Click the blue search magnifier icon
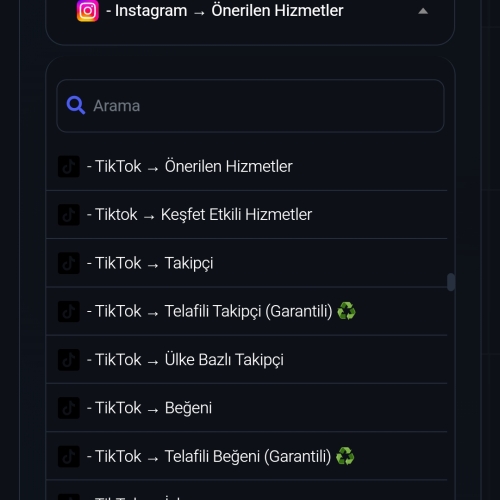Screen dimensions: 500x500 click(x=76, y=106)
